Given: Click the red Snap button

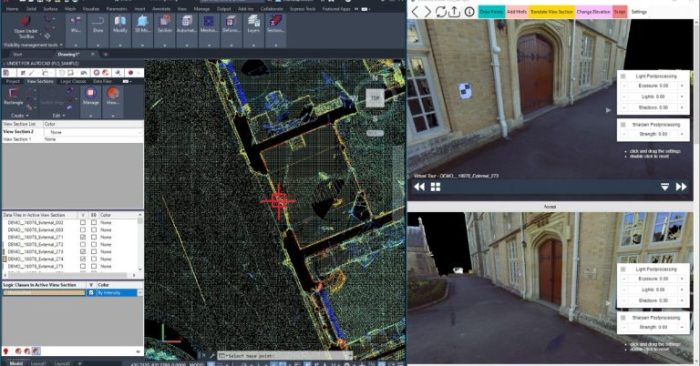Looking at the screenshot, I should pos(620,12).
